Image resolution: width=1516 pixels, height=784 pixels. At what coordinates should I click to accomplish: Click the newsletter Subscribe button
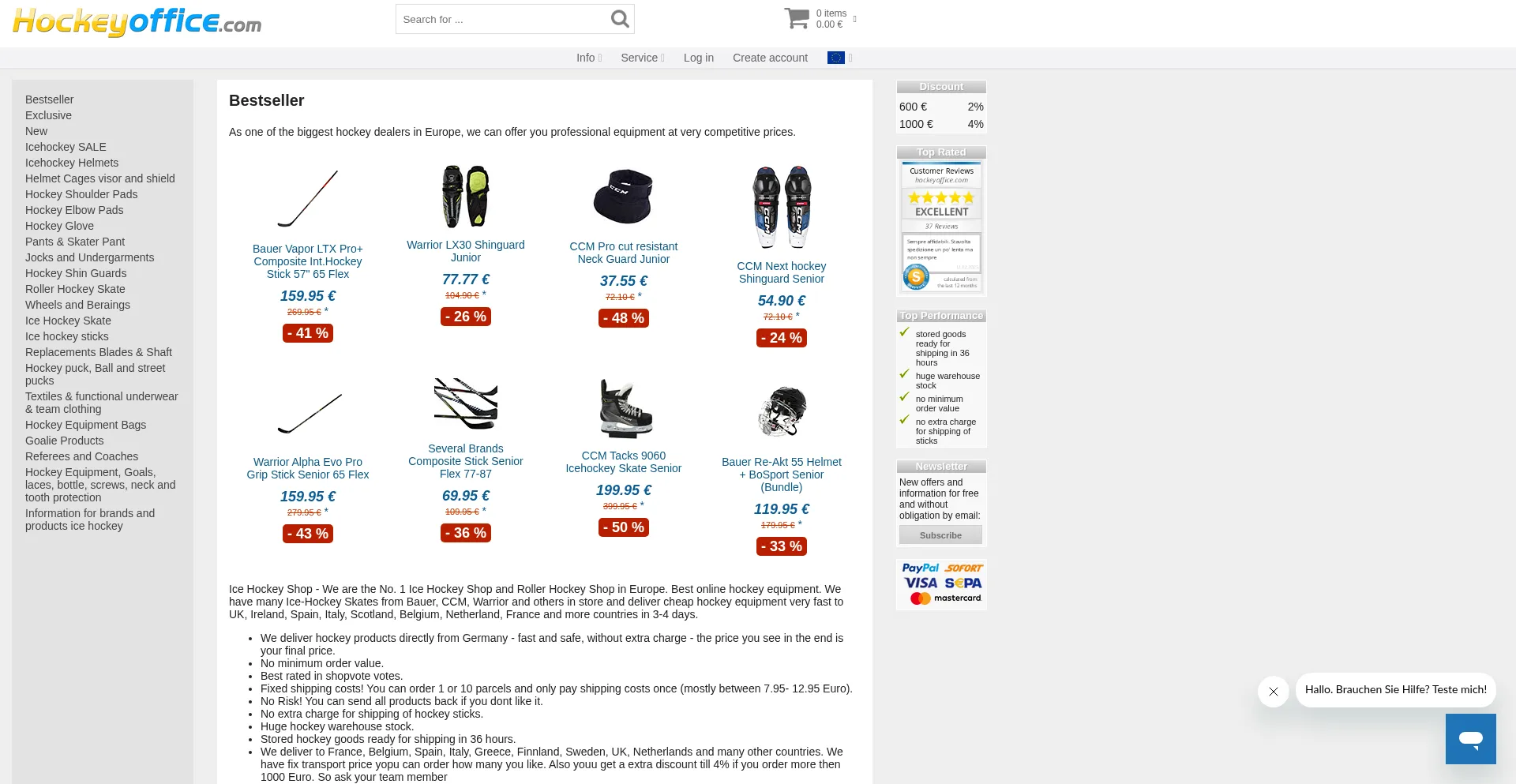click(x=940, y=535)
